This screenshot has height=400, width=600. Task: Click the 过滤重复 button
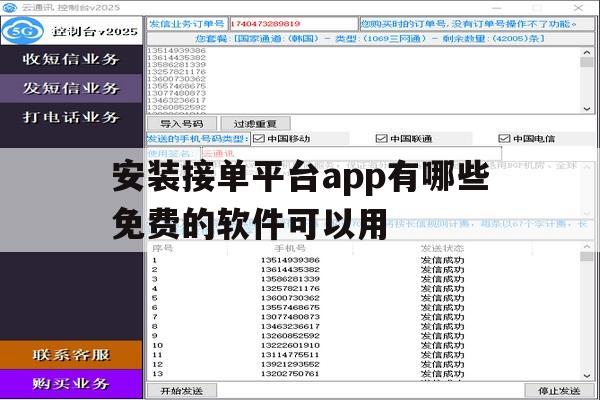[x=255, y=124]
